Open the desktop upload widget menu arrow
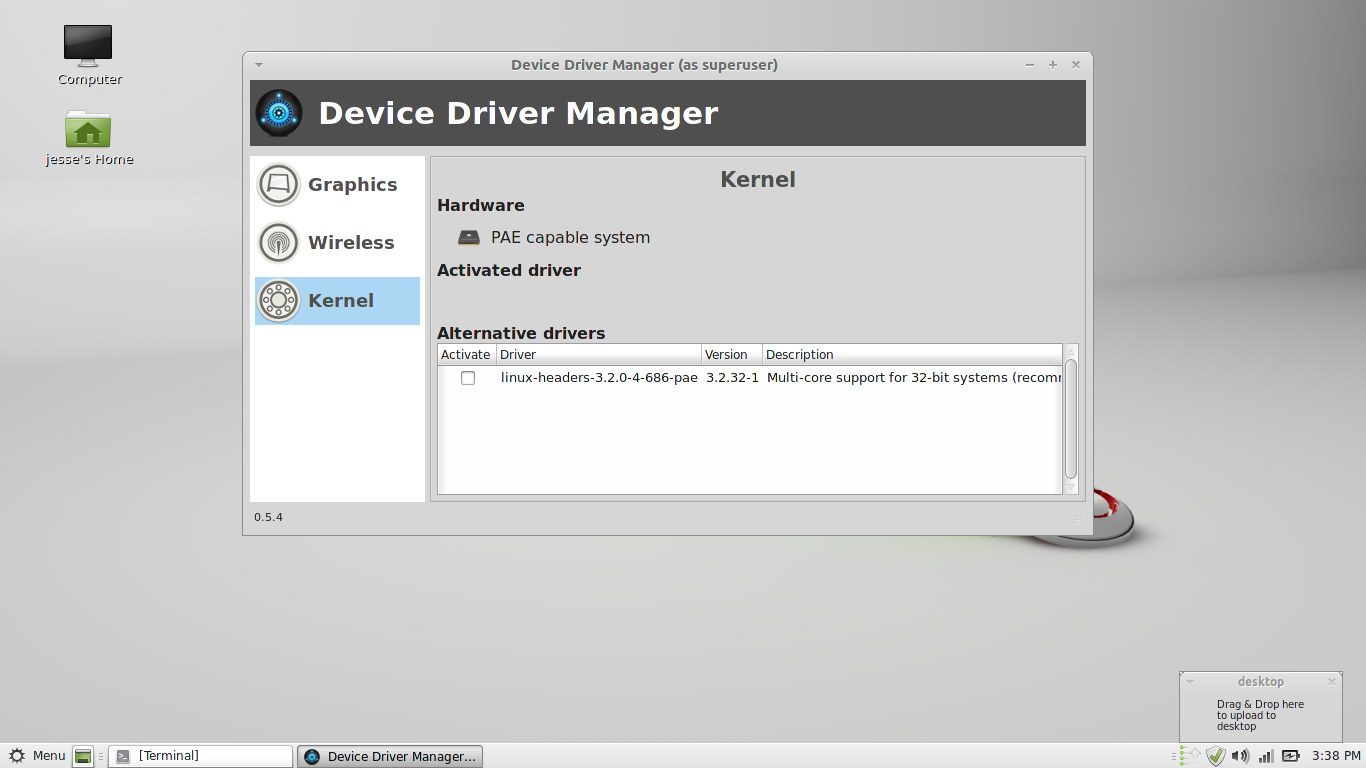Screen dimensions: 1366x768 point(1190,682)
